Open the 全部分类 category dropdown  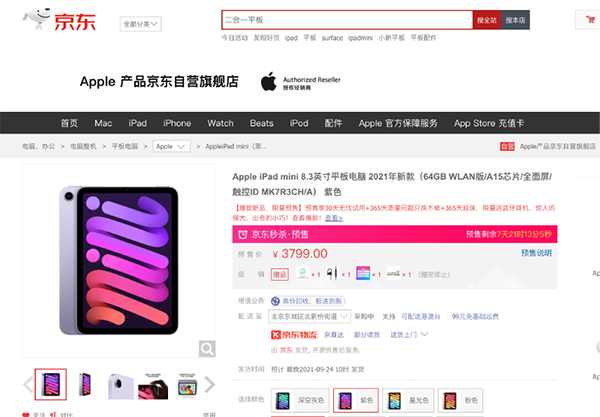click(140, 24)
